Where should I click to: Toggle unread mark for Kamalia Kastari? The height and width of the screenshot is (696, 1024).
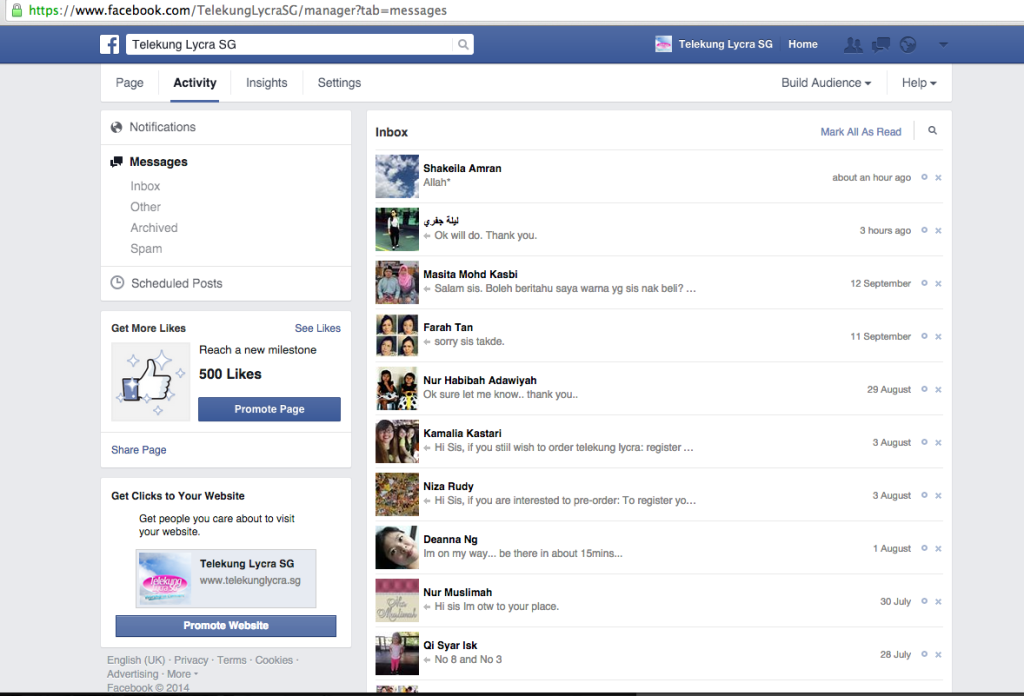coord(924,442)
